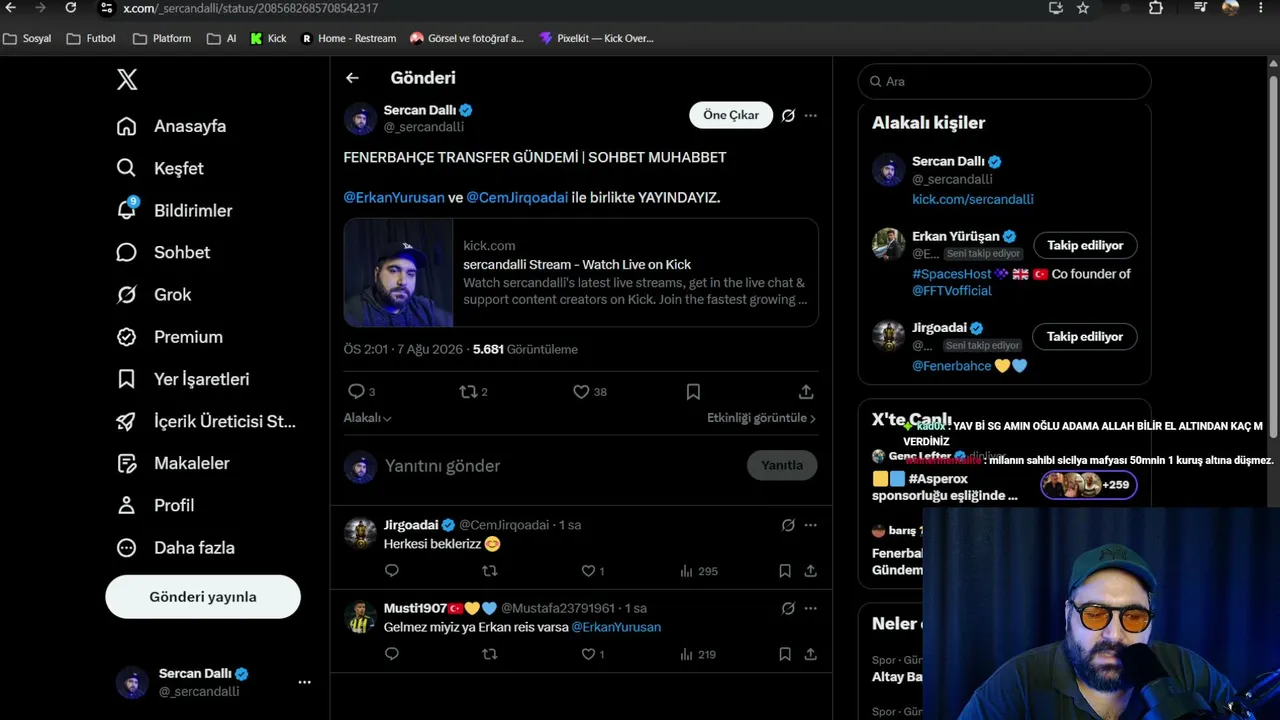Click the İçerik Üreticisi rocket icon
1280x720 pixels.
126,421
